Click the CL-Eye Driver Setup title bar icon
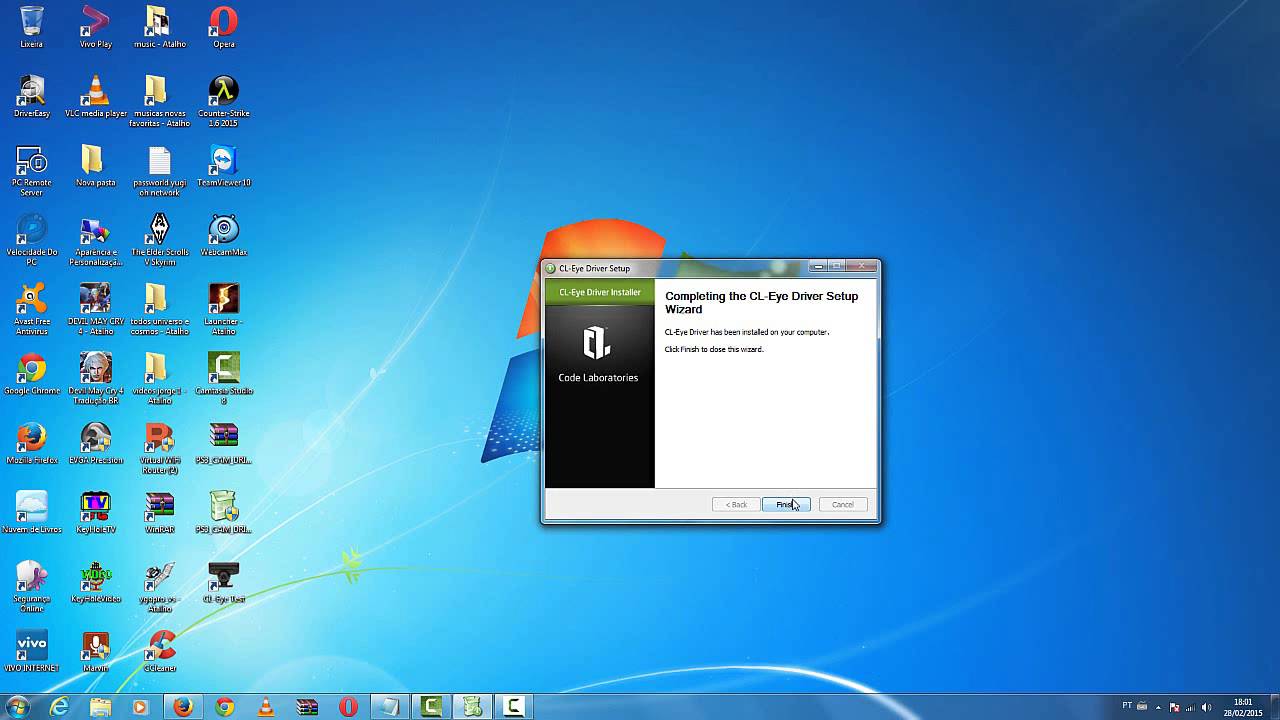This screenshot has width=1280, height=720. (551, 268)
